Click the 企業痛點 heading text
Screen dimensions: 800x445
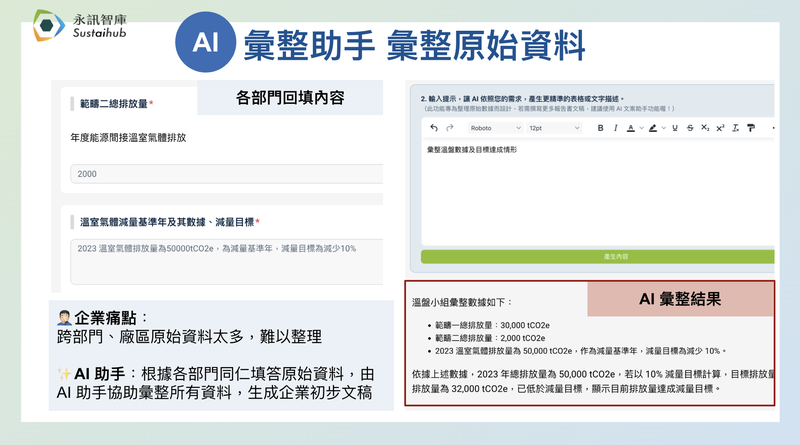[x=105, y=318]
